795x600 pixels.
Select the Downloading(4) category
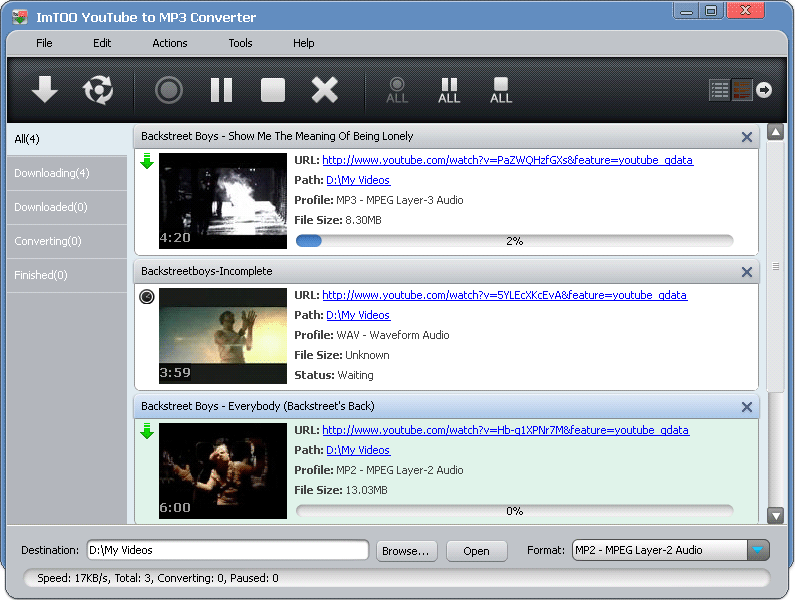point(67,173)
